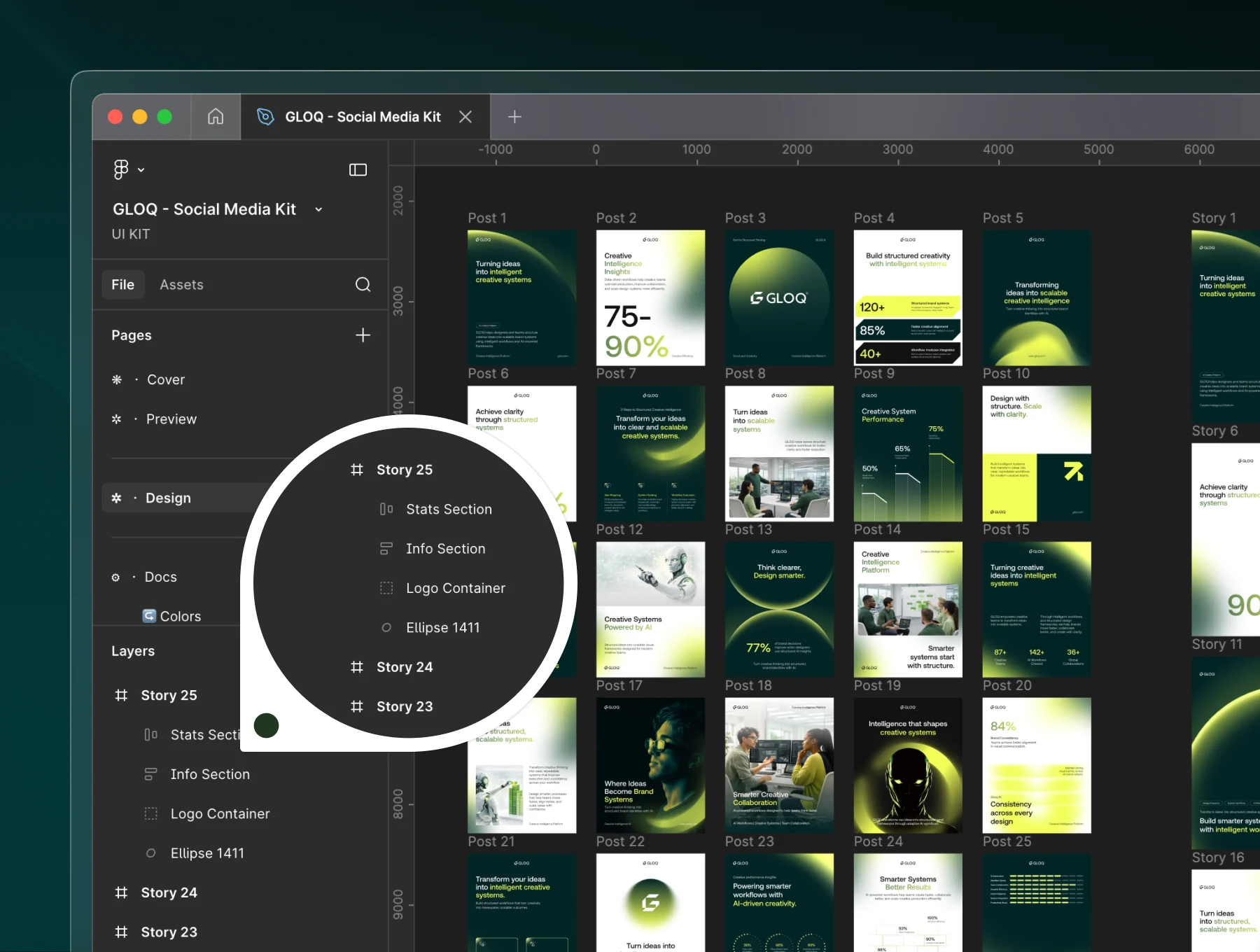This screenshot has width=1260, height=952.
Task: Click the Pages section header
Action: tap(132, 335)
